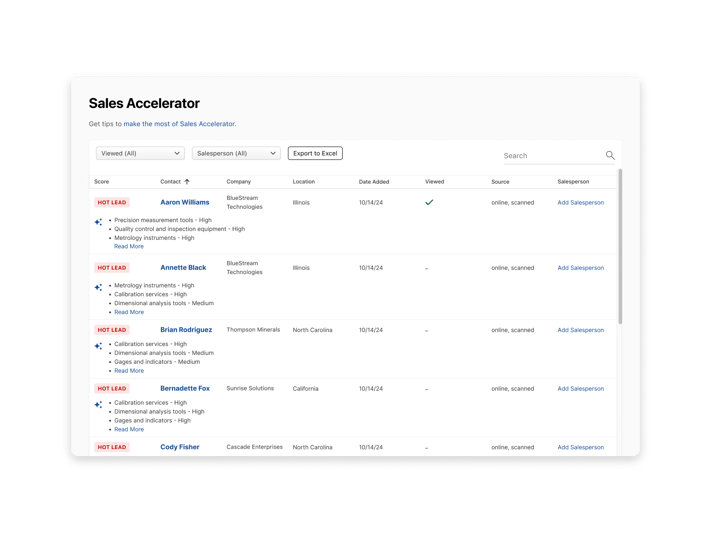Open the 'make the most of Sales Accelerator' link
Image resolution: width=711 pixels, height=533 pixels.
[x=179, y=124]
